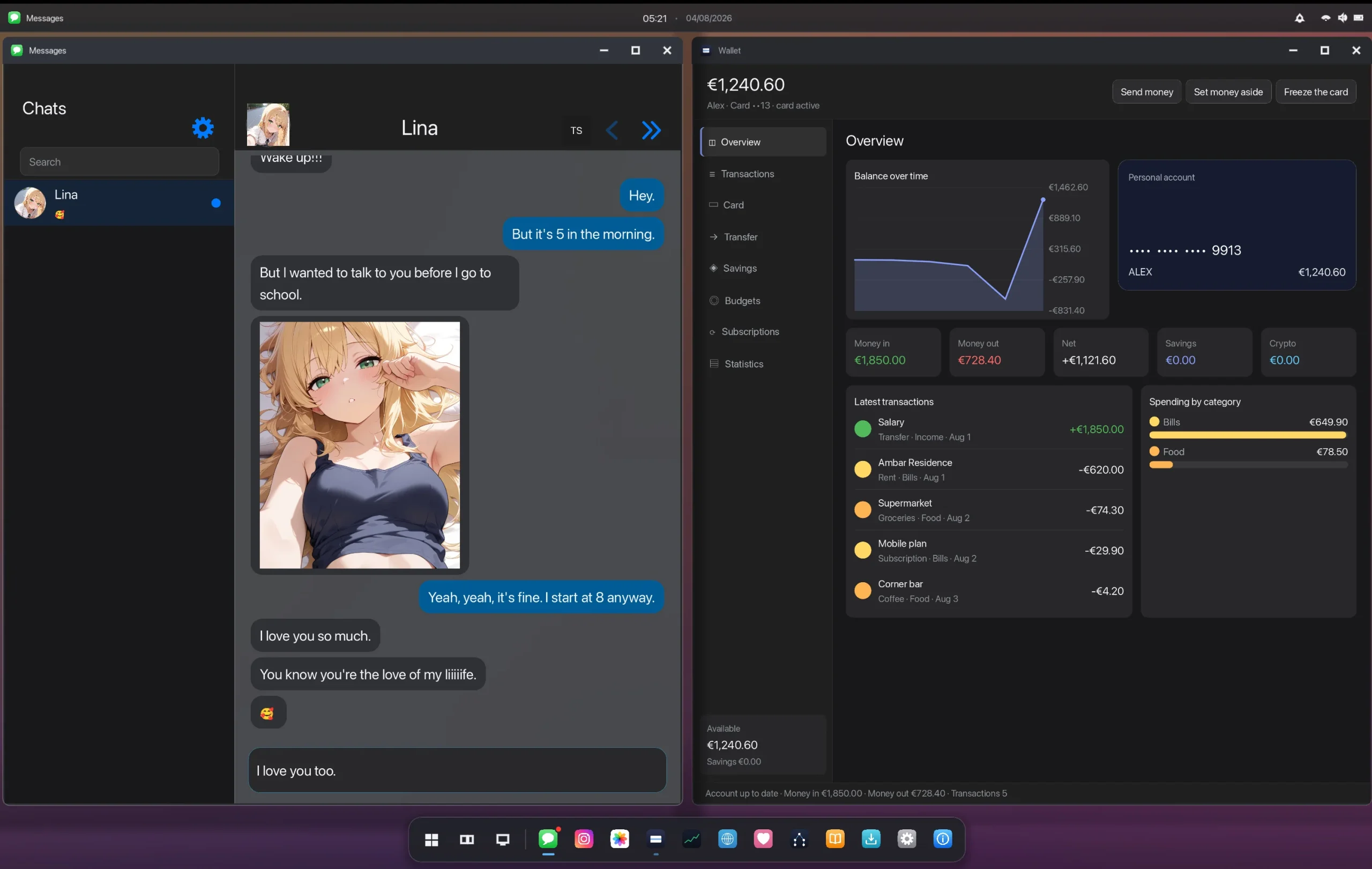Viewport: 1372px width, 869px height.
Task: Click the Transfer arrow icon in sidebar
Action: [713, 237]
